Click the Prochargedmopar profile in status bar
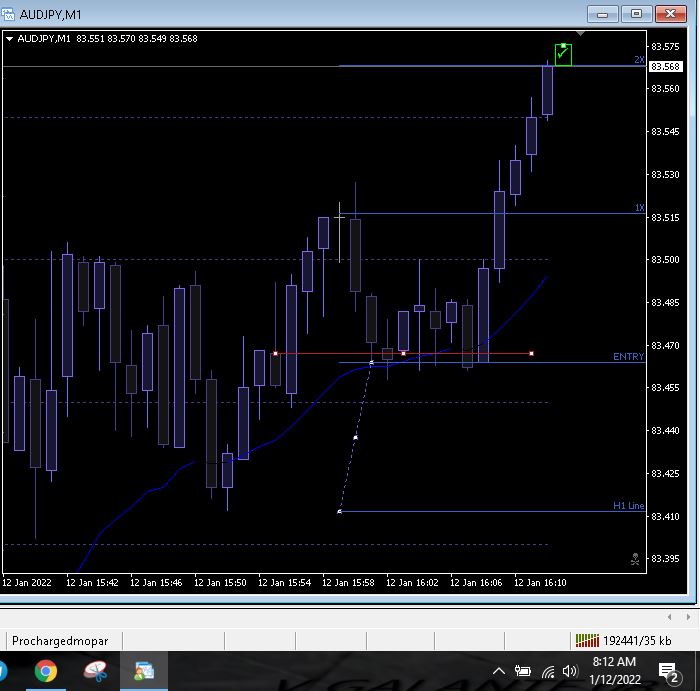Screen dimensions: 700x691 [60, 641]
